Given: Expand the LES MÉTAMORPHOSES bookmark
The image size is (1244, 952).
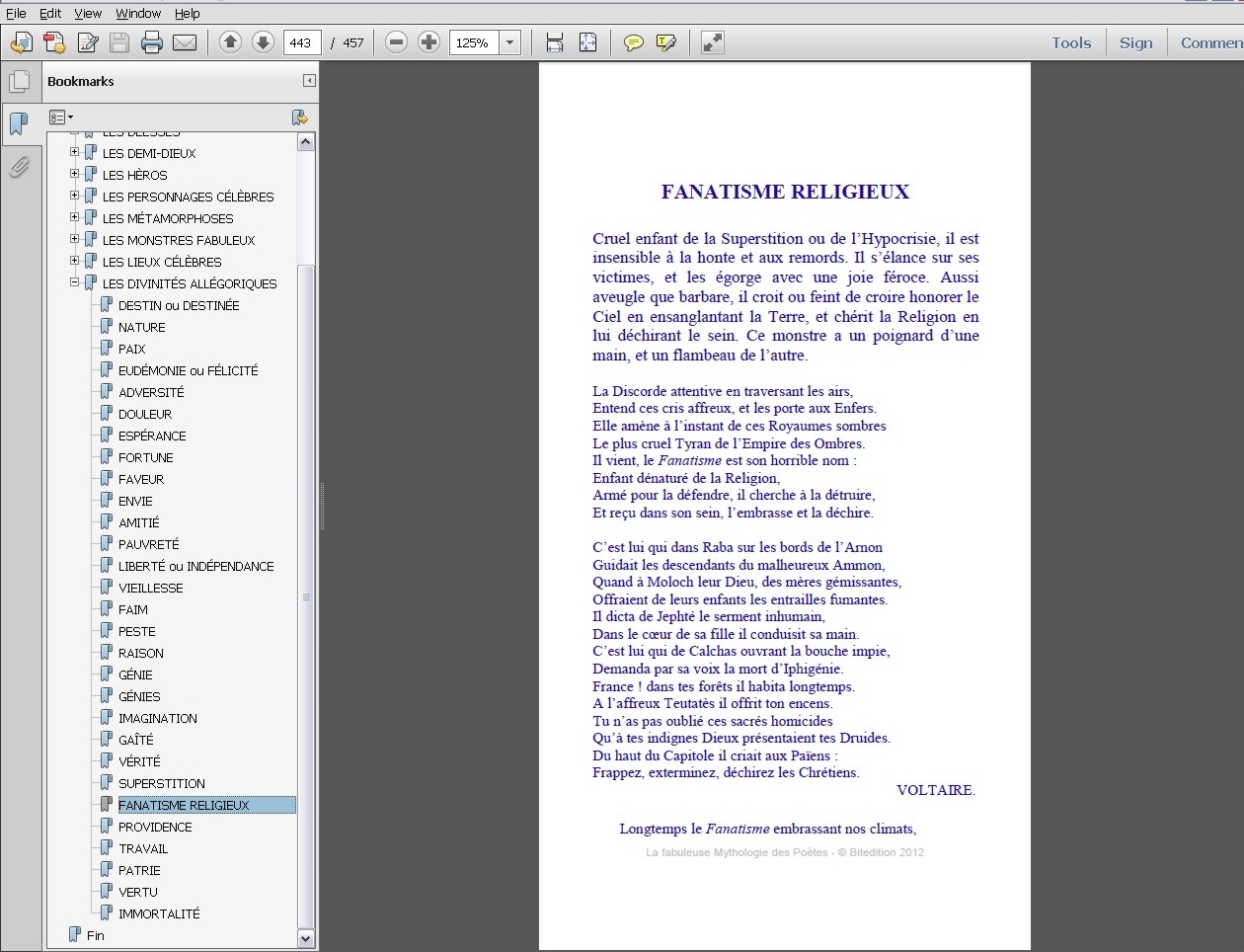Looking at the screenshot, I should pos(74,217).
